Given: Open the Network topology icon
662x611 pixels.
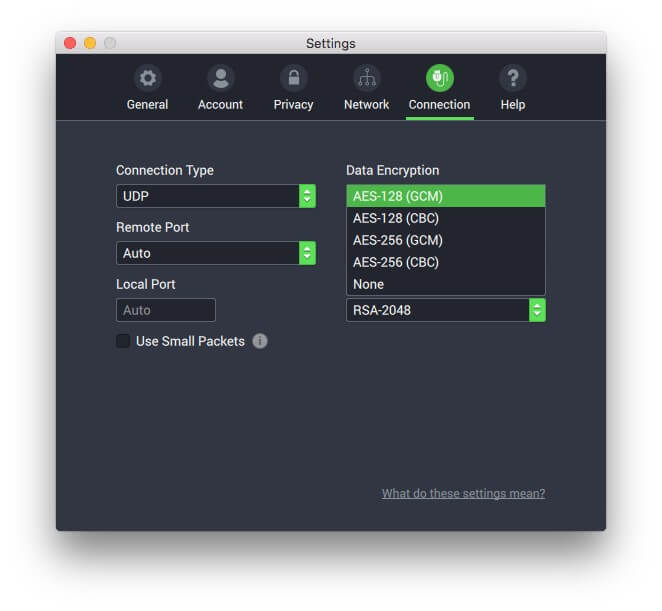Looking at the screenshot, I should [366, 78].
